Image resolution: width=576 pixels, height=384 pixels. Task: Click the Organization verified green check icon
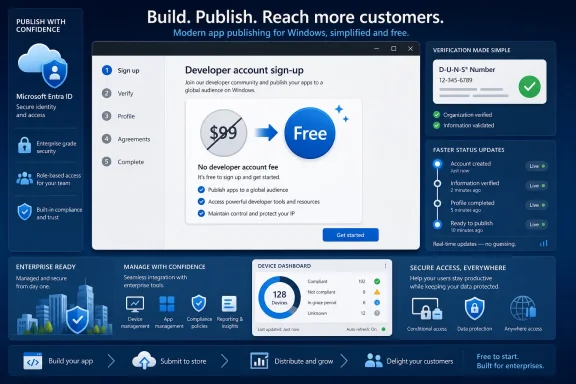[x=436, y=115]
